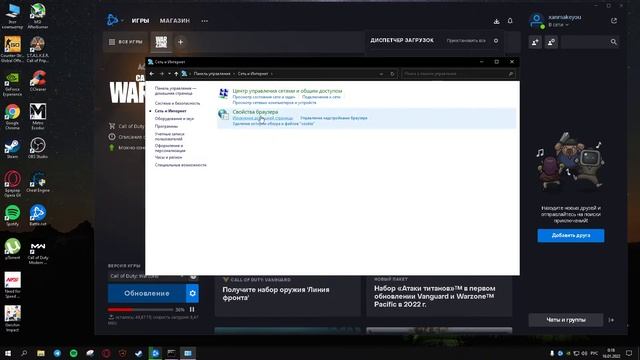Open 'Свойства браузера' link
Screen dimensions: 640x360
(255, 112)
